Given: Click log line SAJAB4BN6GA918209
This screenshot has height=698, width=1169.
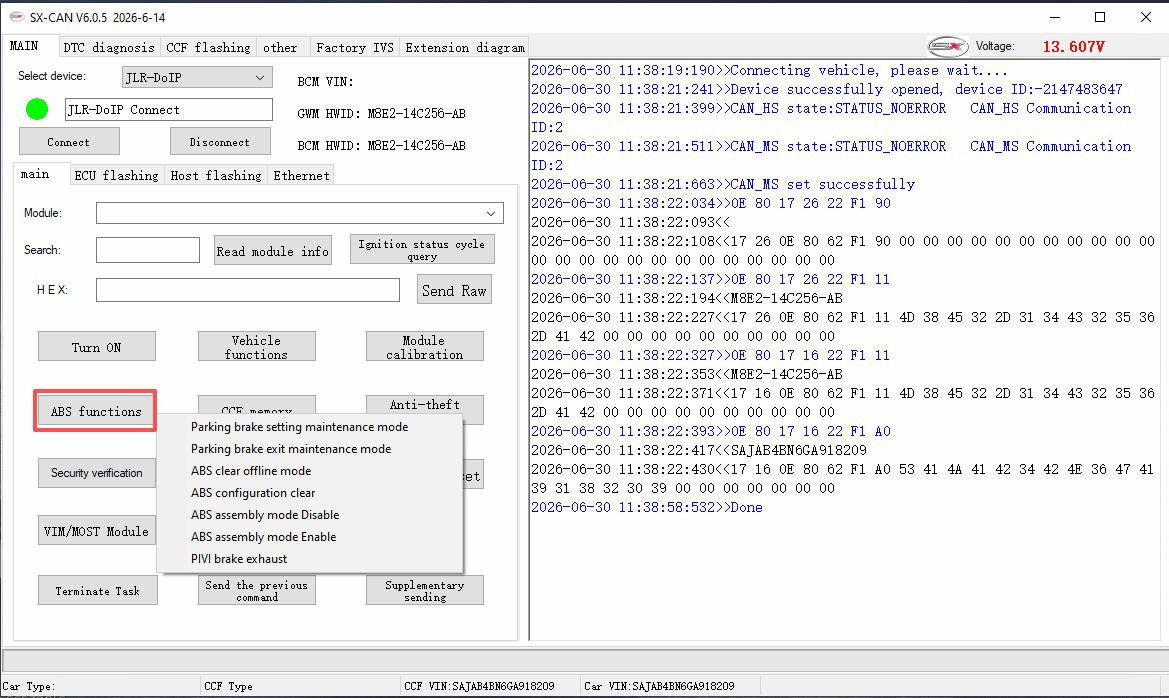Looking at the screenshot, I should click(699, 450).
